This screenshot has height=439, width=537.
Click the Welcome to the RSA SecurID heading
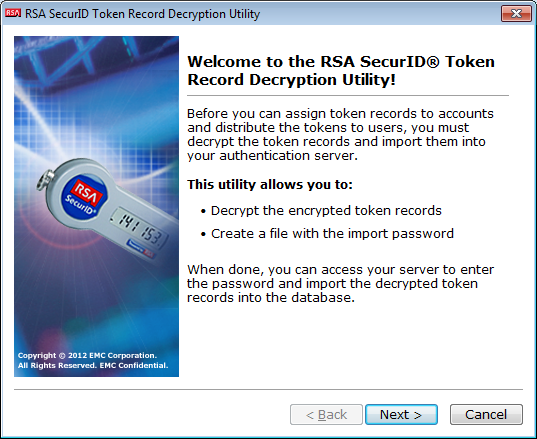click(341, 71)
